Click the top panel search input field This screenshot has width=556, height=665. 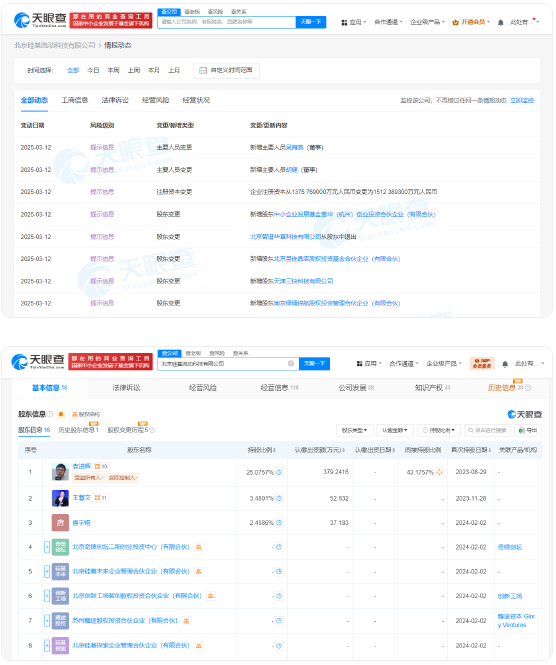click(x=226, y=22)
